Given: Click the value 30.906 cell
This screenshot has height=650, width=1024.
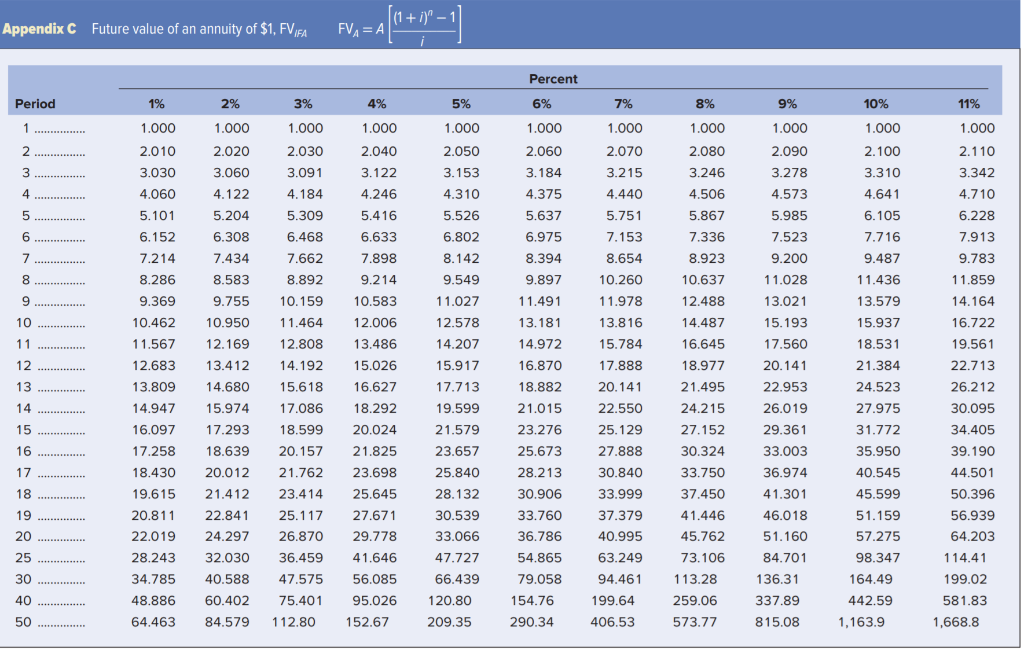Looking at the screenshot, I should click(539, 495).
